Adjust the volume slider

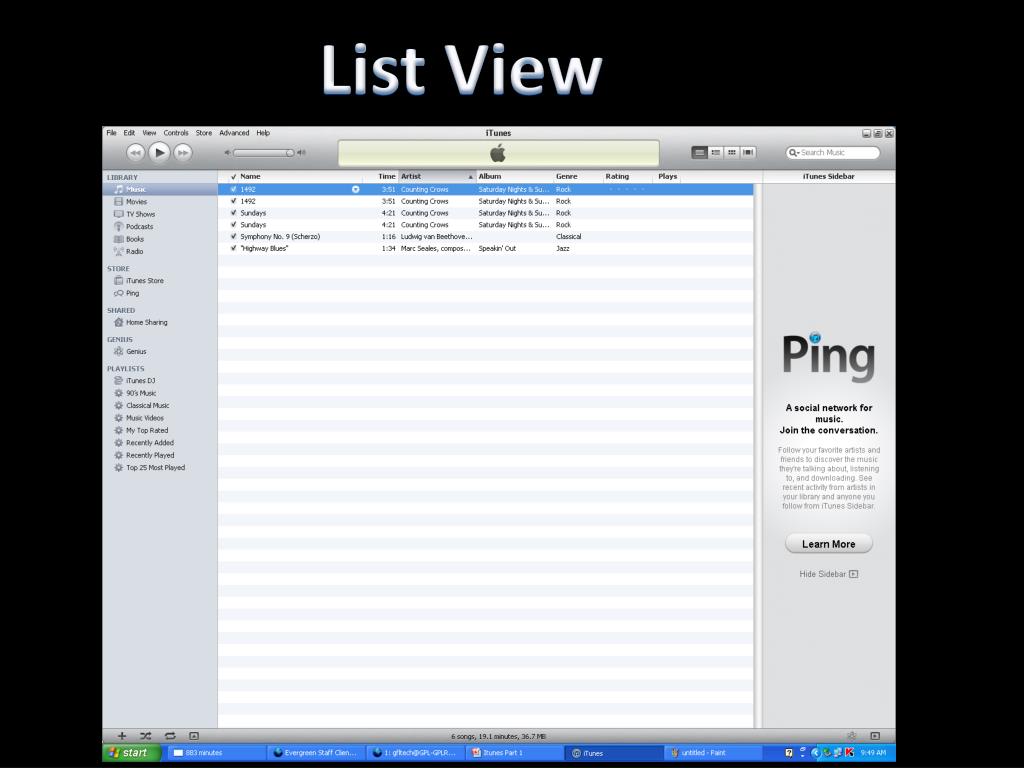264,153
